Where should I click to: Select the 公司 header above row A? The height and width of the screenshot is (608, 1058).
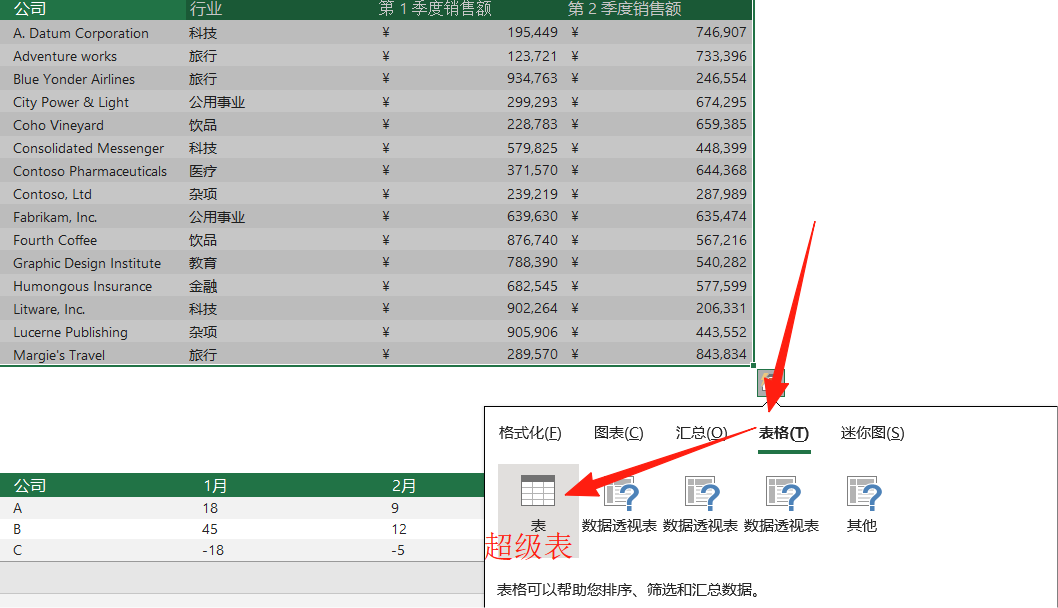[x=30, y=485]
